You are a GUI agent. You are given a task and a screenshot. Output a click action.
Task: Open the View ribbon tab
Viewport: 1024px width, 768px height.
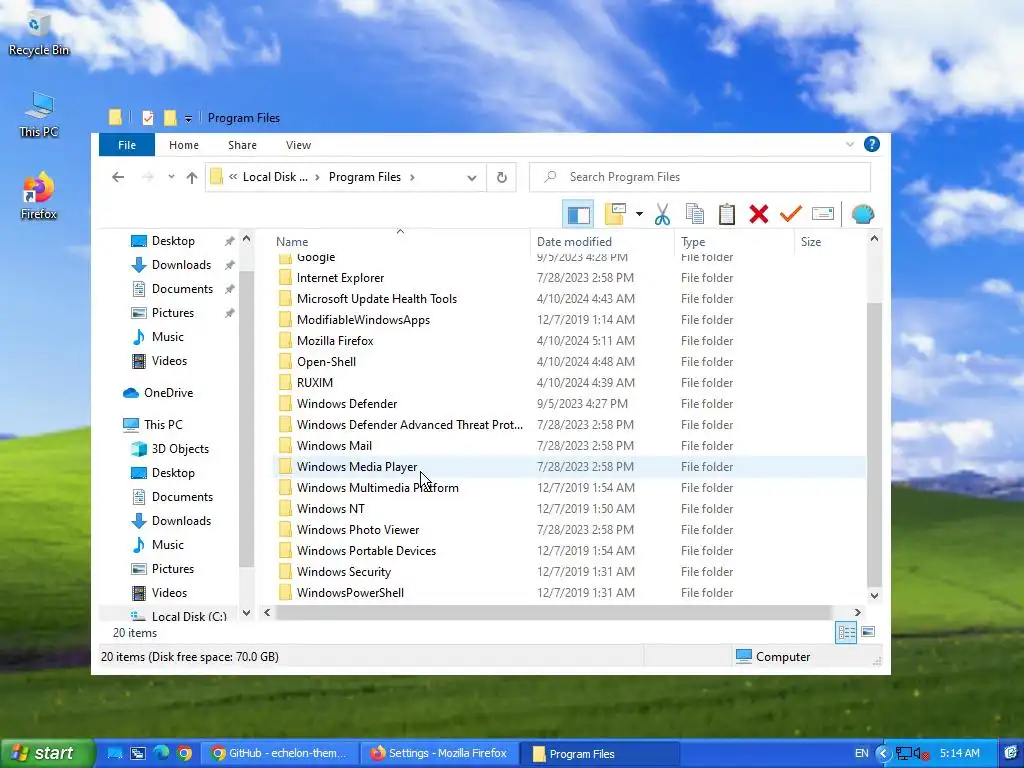click(298, 145)
